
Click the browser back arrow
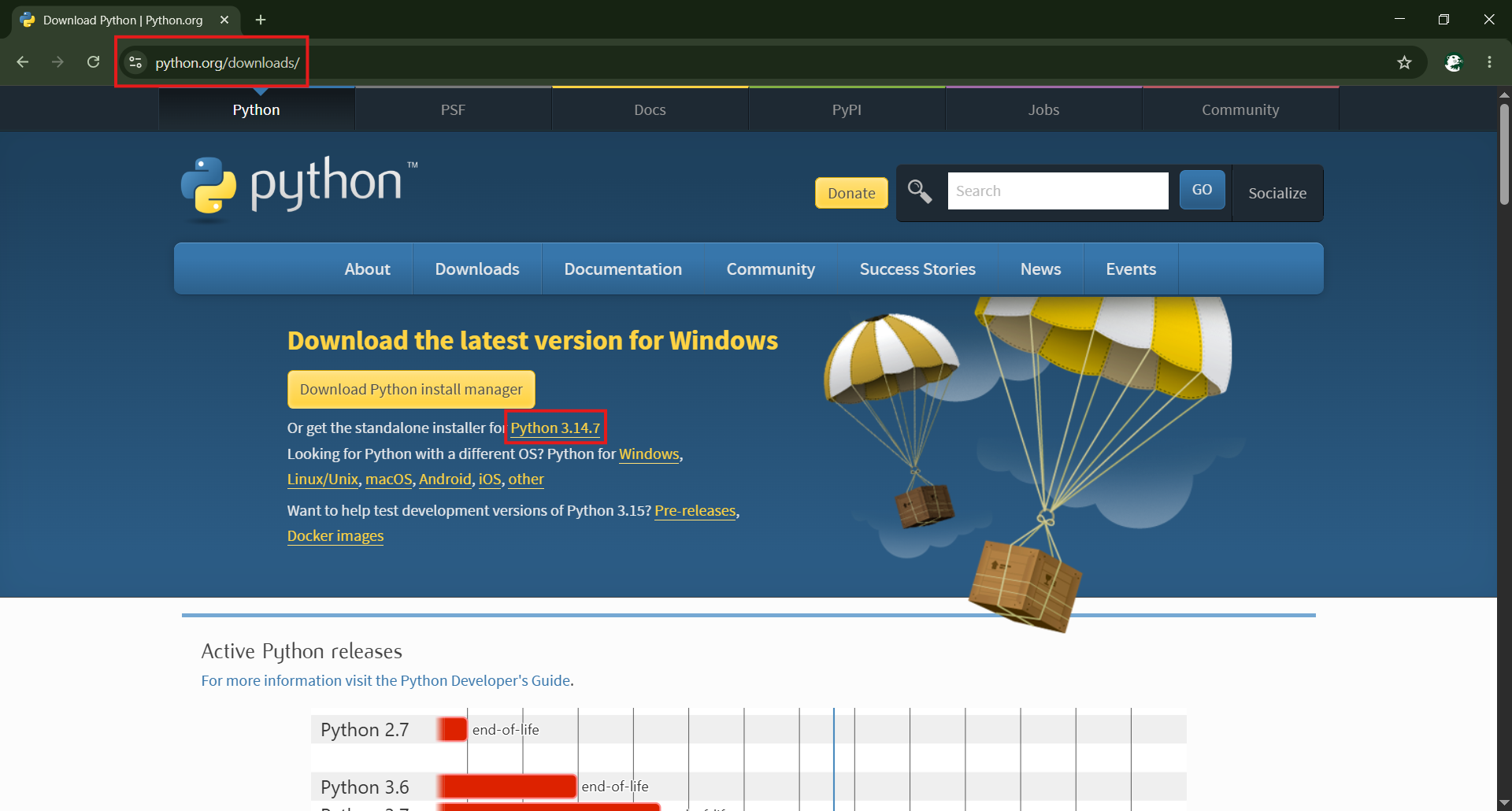(x=23, y=62)
